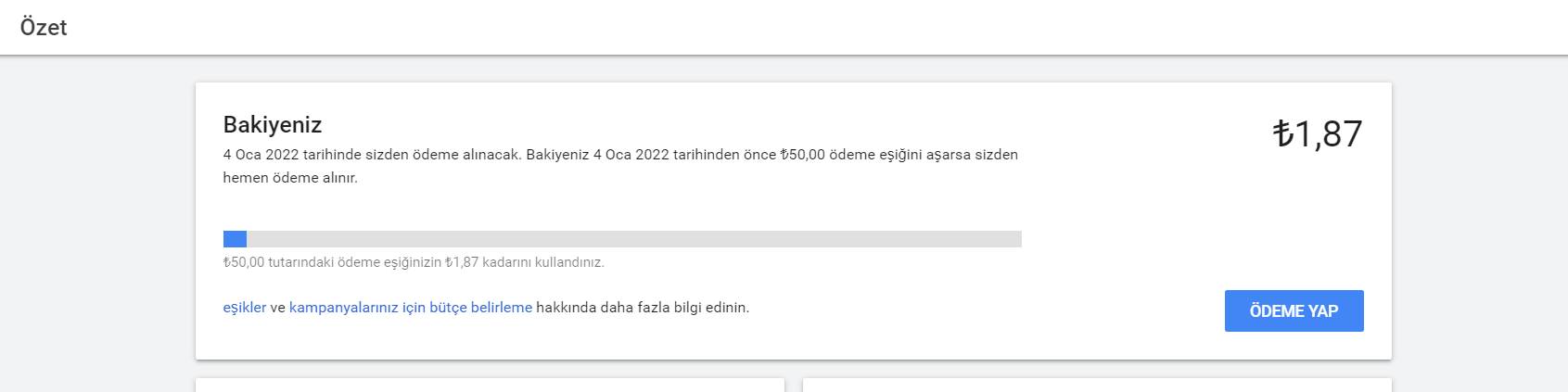Click the blue filled part of progress bar
Viewport: 1568px width, 392px height.
235,239
